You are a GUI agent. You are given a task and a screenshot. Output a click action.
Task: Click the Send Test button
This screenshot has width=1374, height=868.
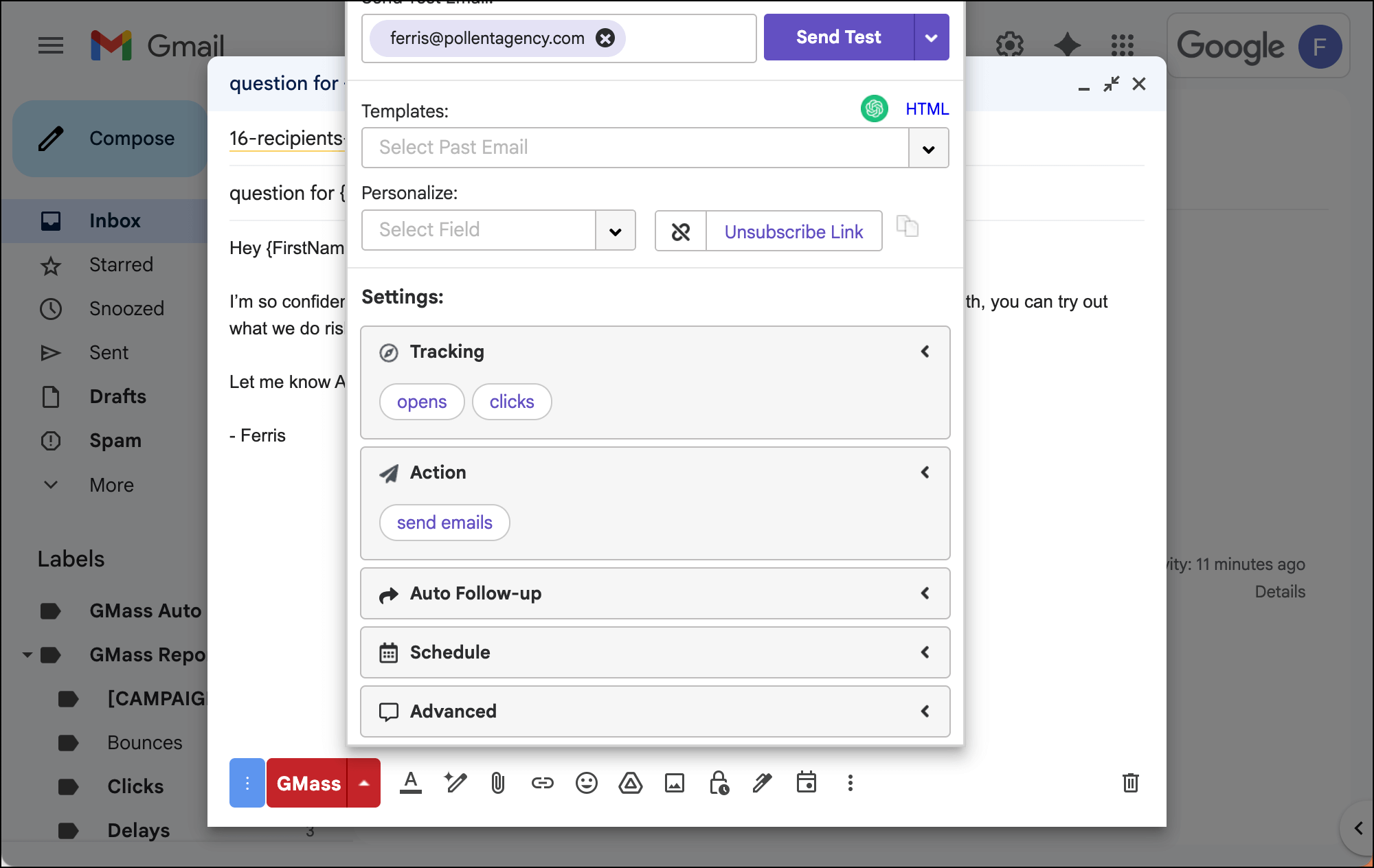838,37
